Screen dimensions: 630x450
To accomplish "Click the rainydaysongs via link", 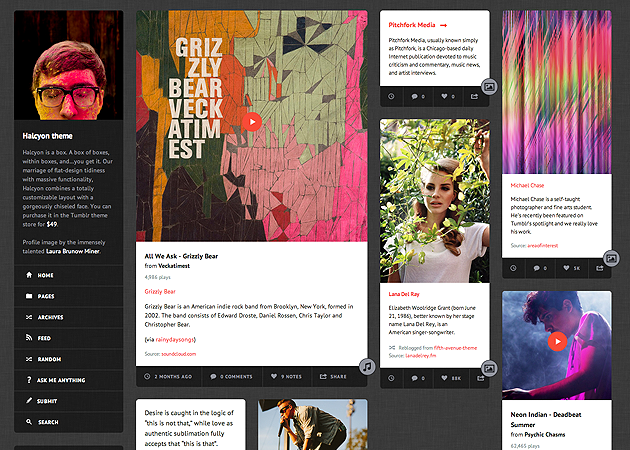I will coord(176,340).
